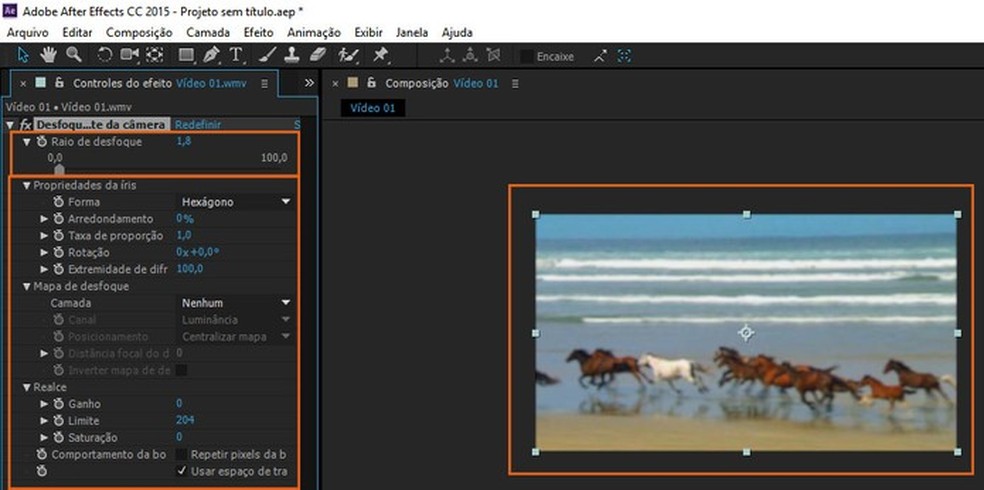
Task: Click Redefinir to reset the effect
Action: pyautogui.click(x=198, y=125)
